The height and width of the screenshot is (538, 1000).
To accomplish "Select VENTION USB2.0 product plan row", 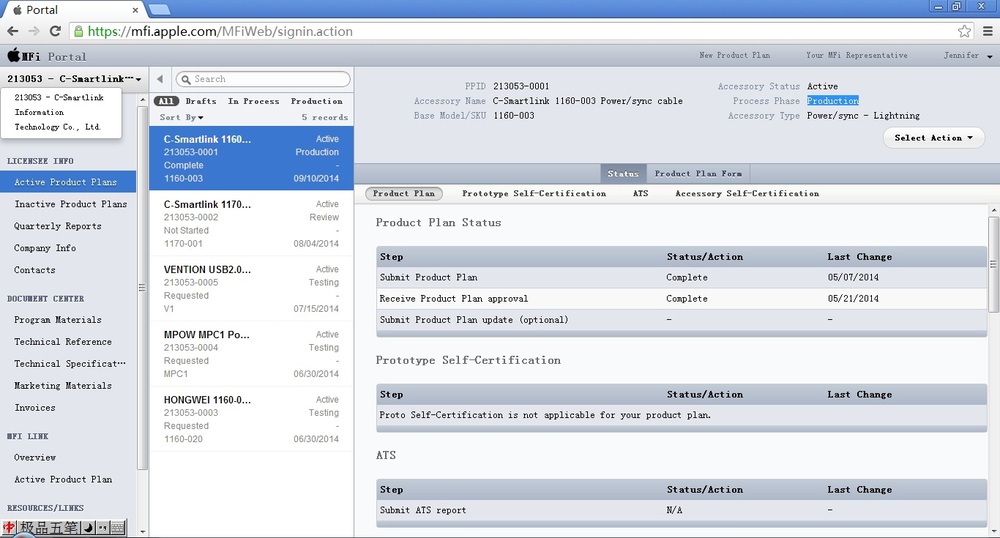I will pyautogui.click(x=251, y=288).
